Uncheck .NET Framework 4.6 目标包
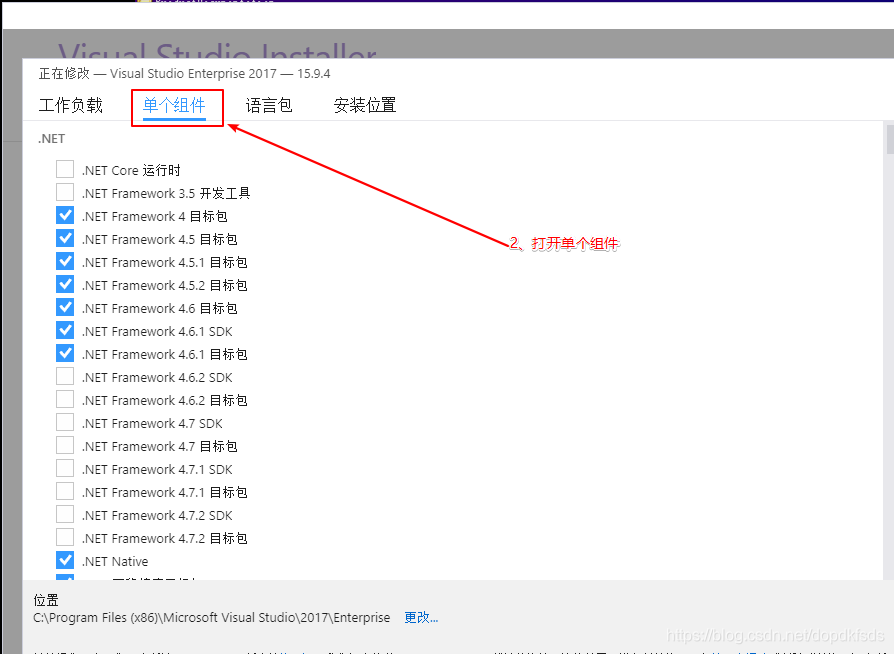The width and height of the screenshot is (894, 654). [65, 307]
